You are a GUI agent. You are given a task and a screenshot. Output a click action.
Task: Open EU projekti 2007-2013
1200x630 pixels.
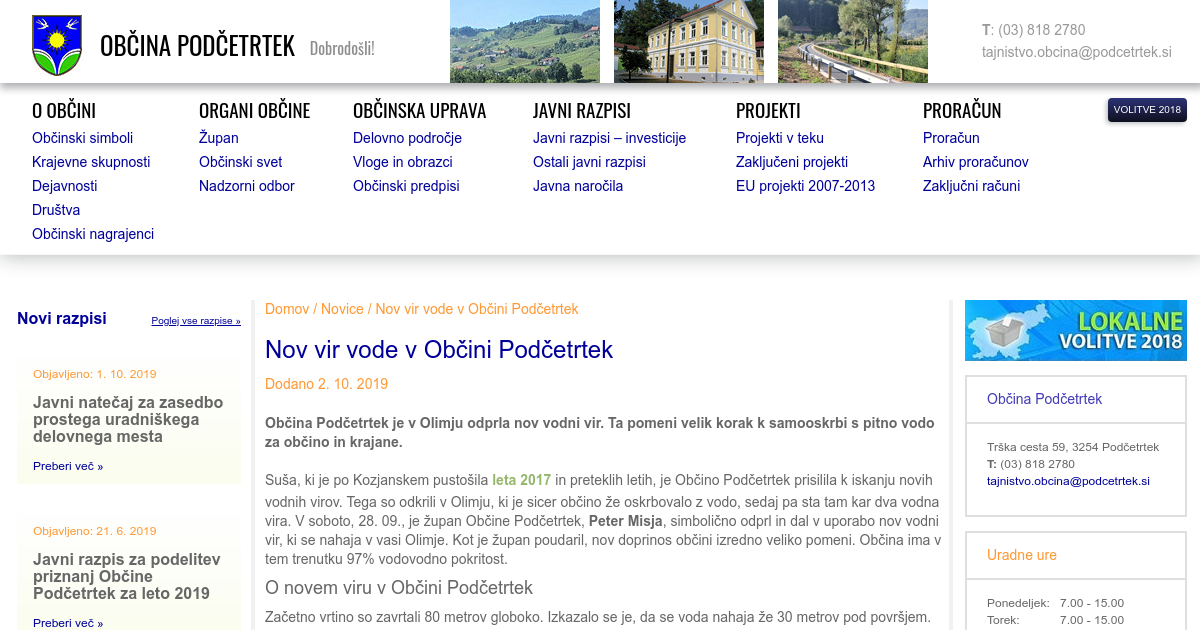point(805,186)
